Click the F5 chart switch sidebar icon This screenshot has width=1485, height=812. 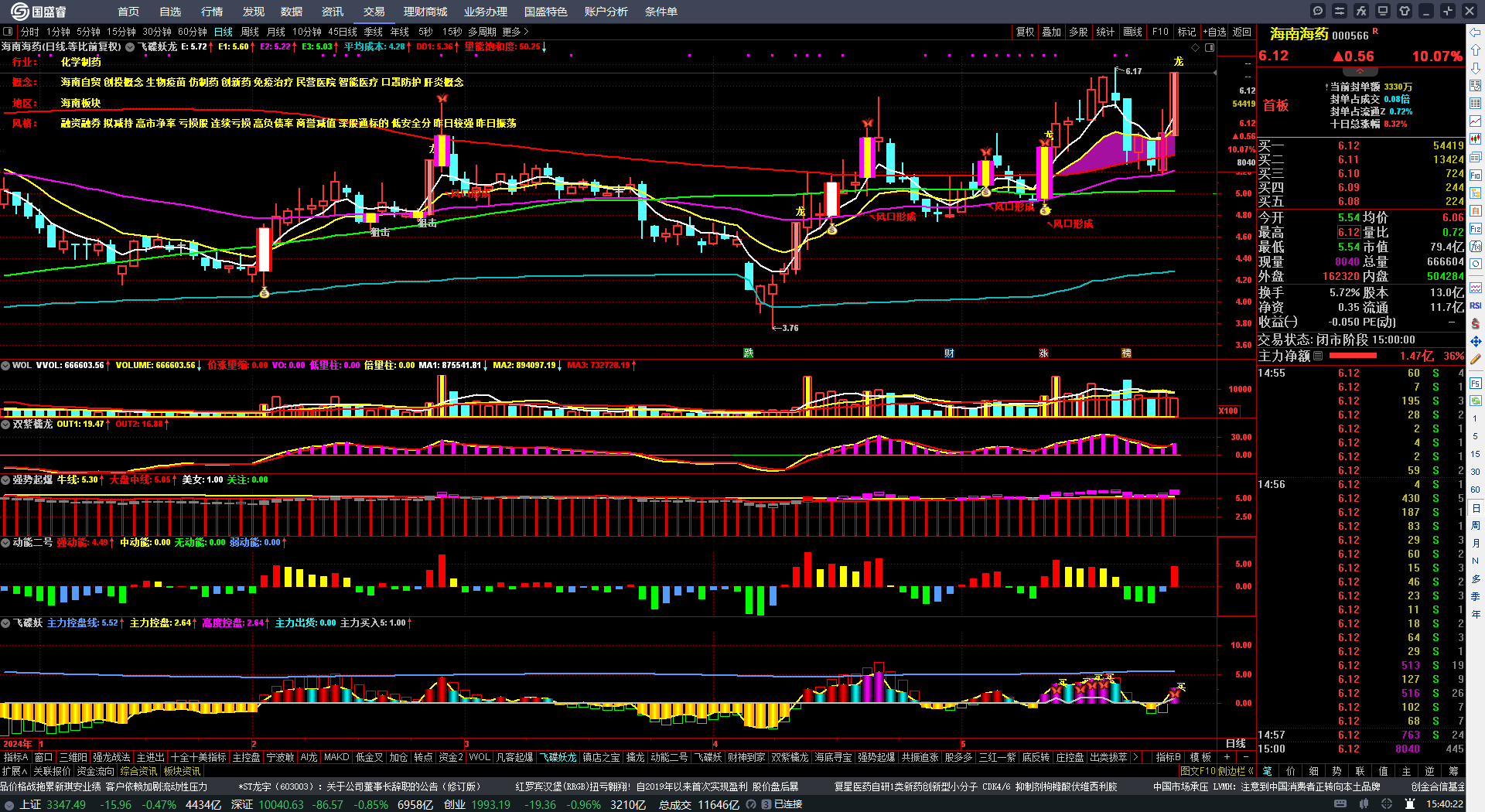[x=1476, y=384]
